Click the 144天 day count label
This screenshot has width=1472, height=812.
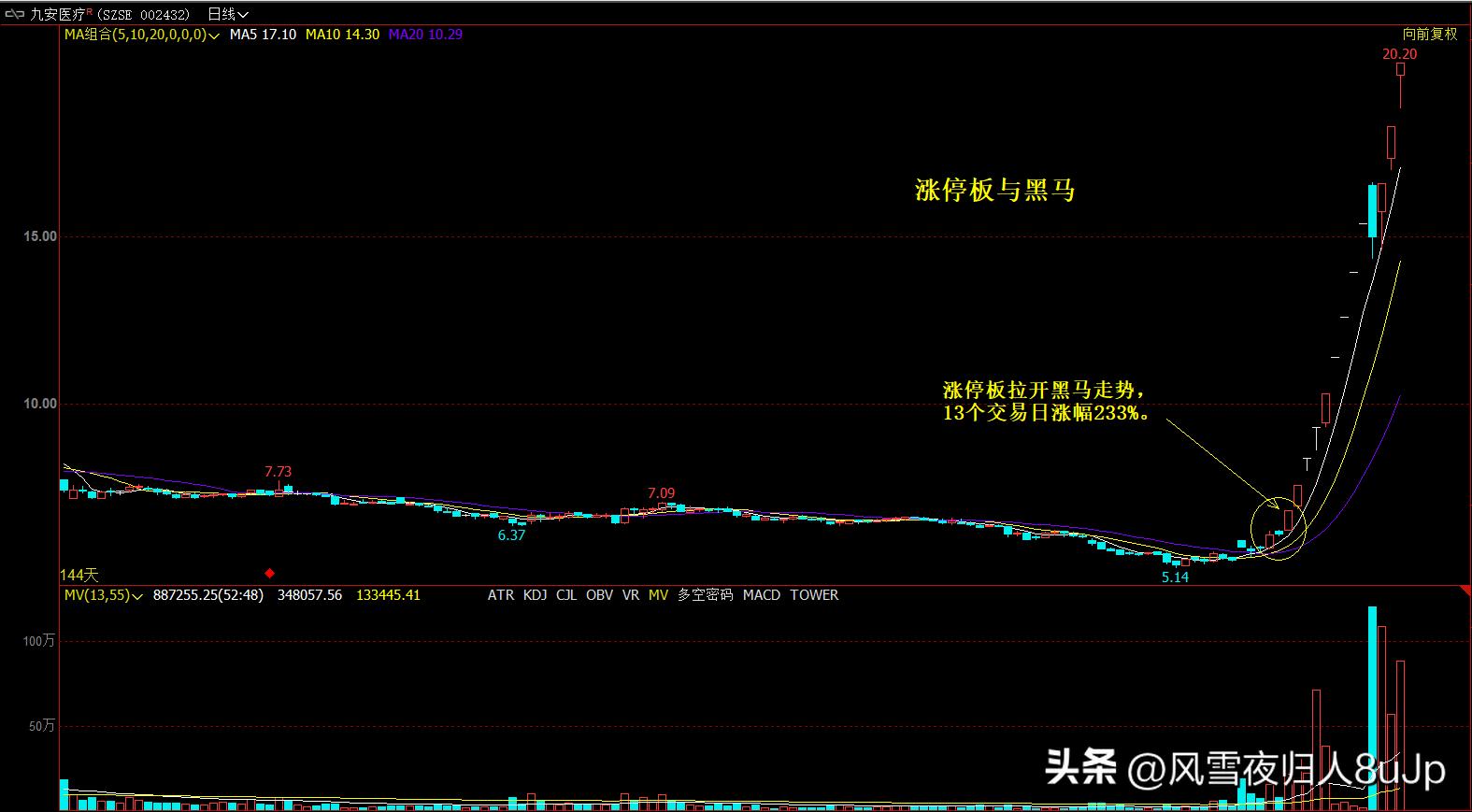[x=79, y=575]
